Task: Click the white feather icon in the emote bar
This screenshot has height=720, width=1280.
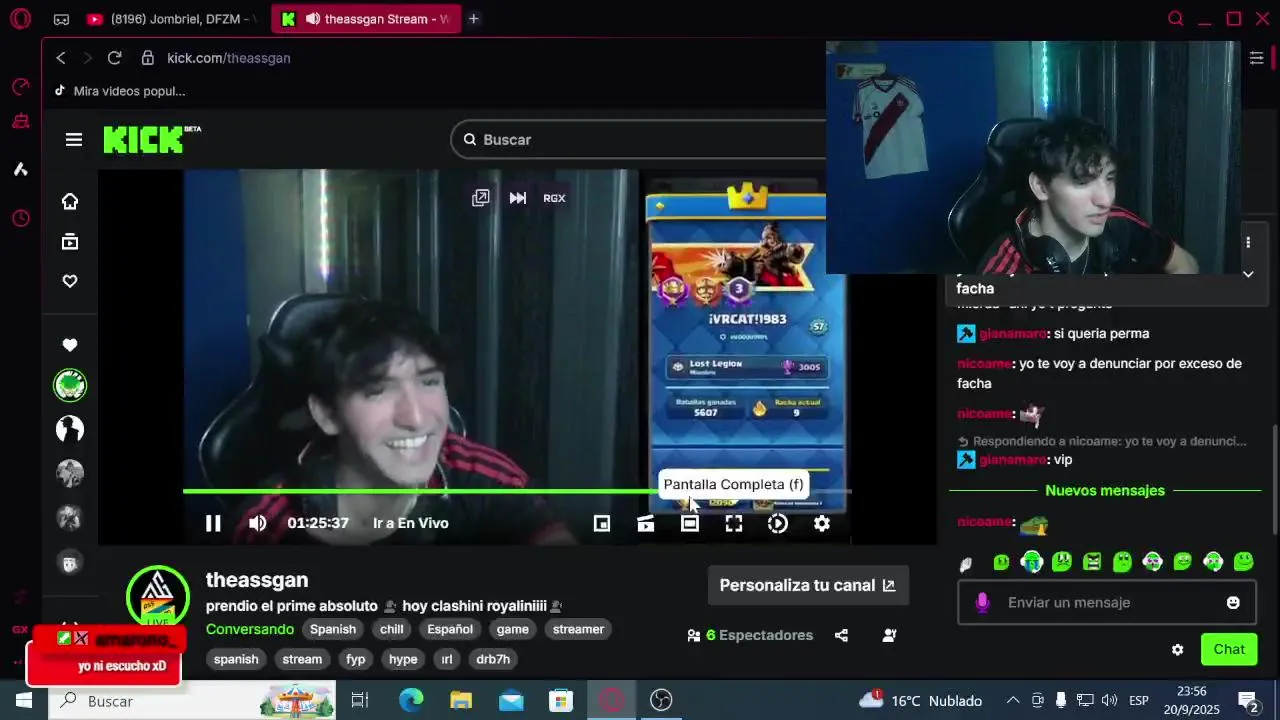Action: [x=966, y=564]
